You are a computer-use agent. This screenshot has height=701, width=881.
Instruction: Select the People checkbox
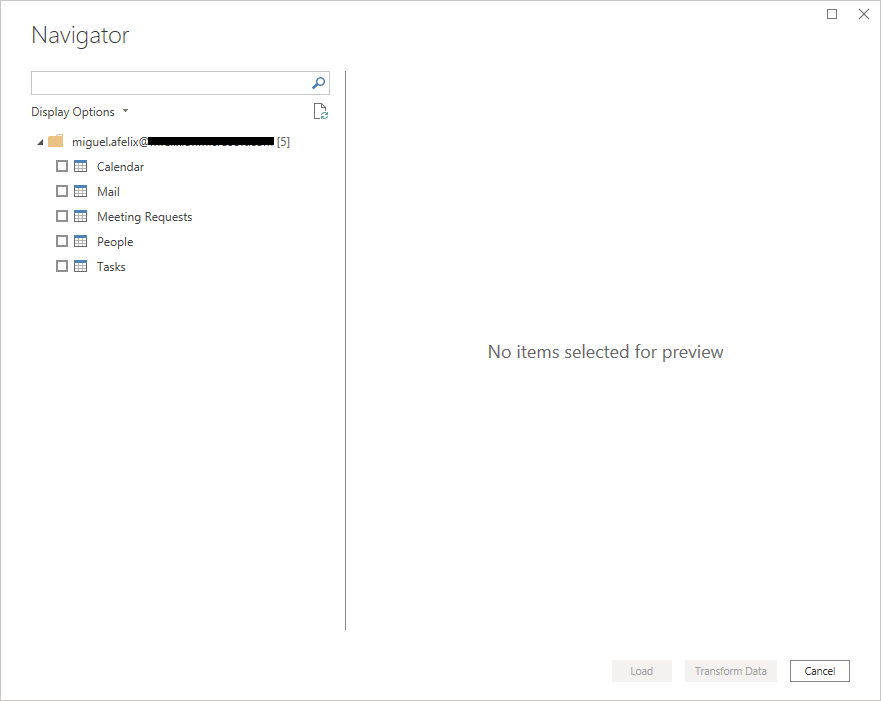62,241
